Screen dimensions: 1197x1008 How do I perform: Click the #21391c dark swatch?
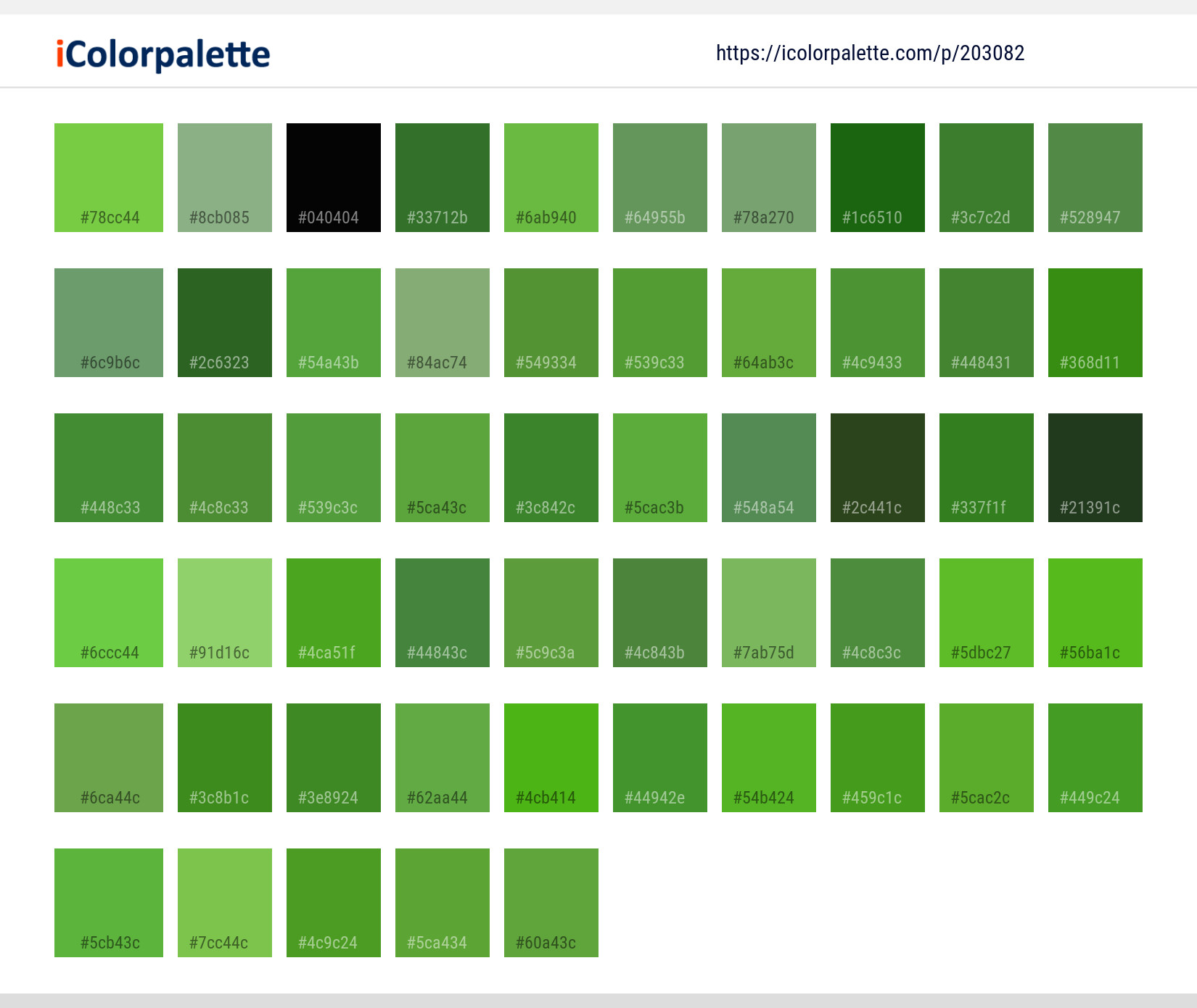(x=1095, y=467)
